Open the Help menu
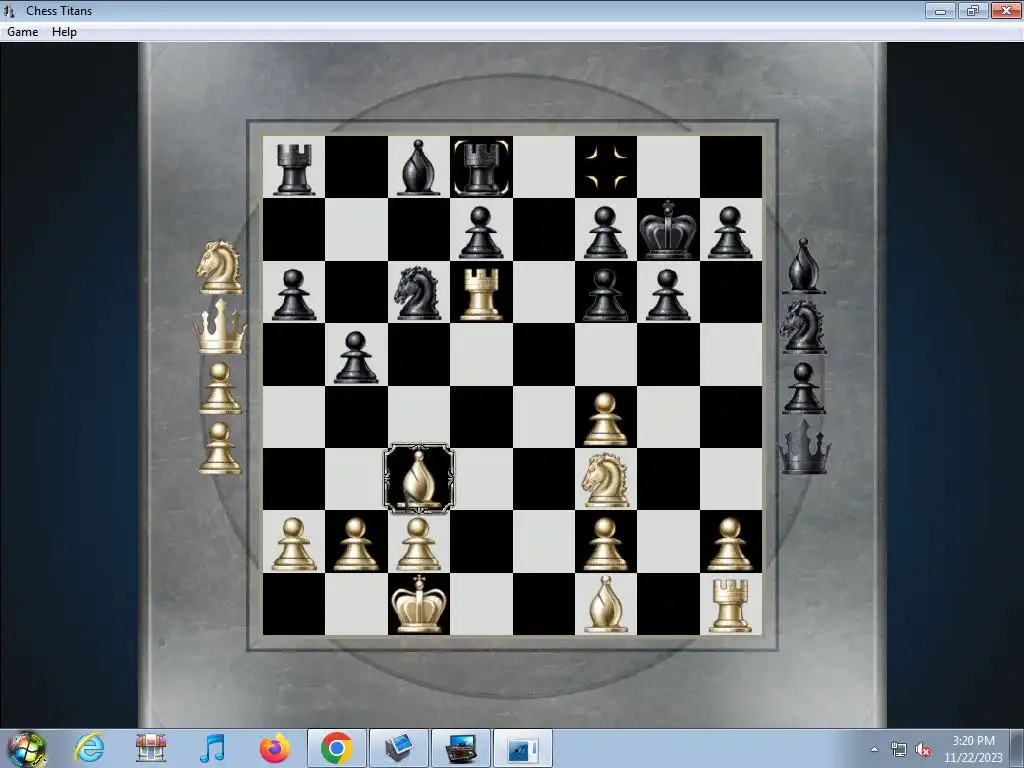This screenshot has height=768, width=1024. [64, 32]
